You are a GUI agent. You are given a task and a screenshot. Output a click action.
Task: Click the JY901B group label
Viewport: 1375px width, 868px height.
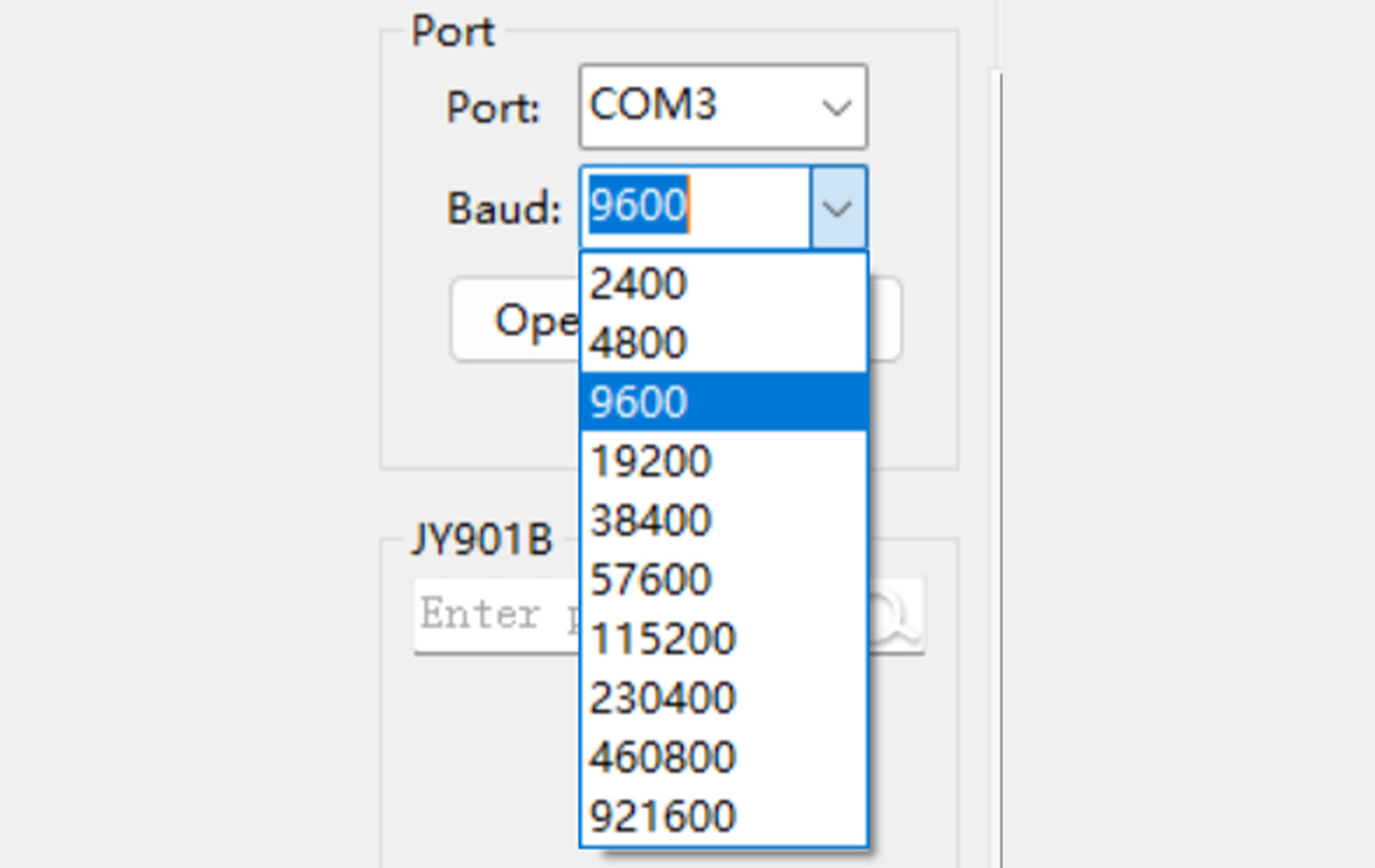click(x=481, y=541)
